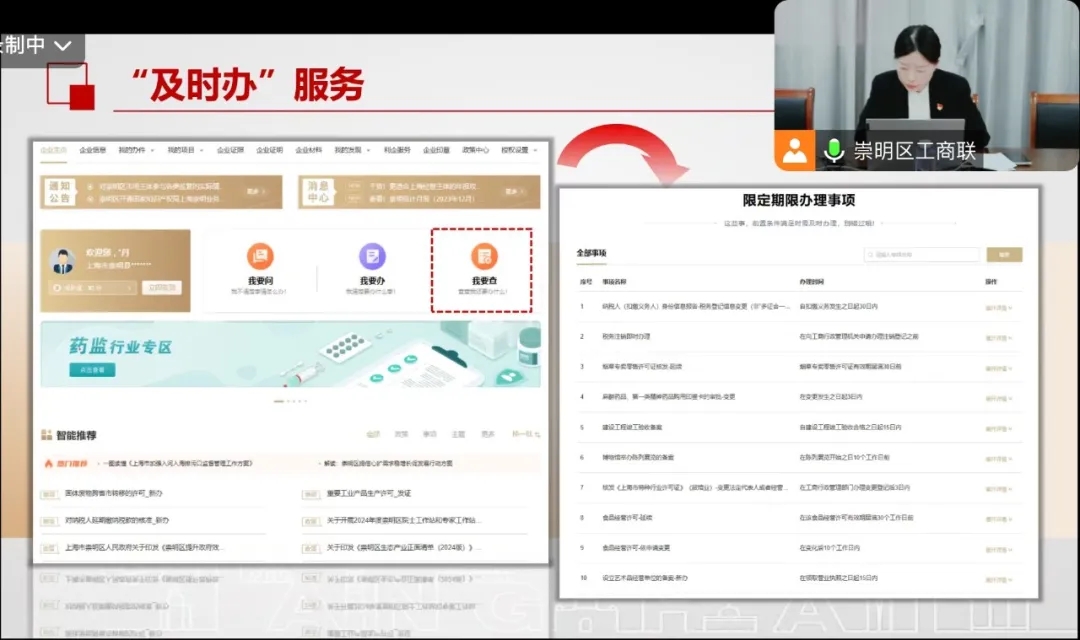Image resolution: width=1080 pixels, height=640 pixels.
Task: Select the 企业证照 menu item
Action: click(x=230, y=150)
